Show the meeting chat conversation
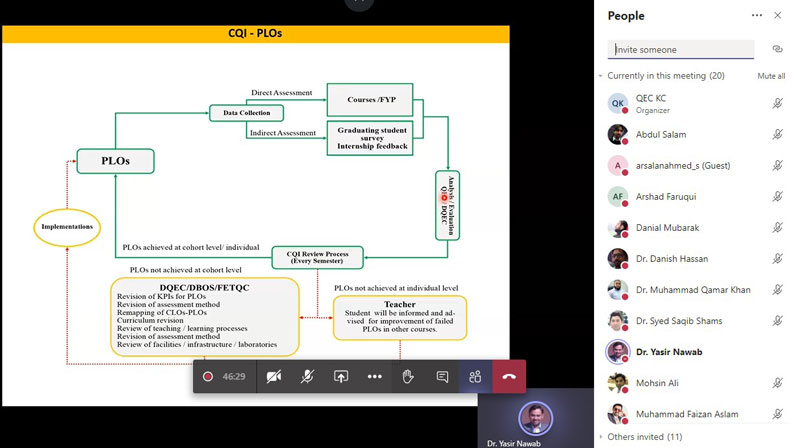The image size is (800, 448). pos(442,377)
